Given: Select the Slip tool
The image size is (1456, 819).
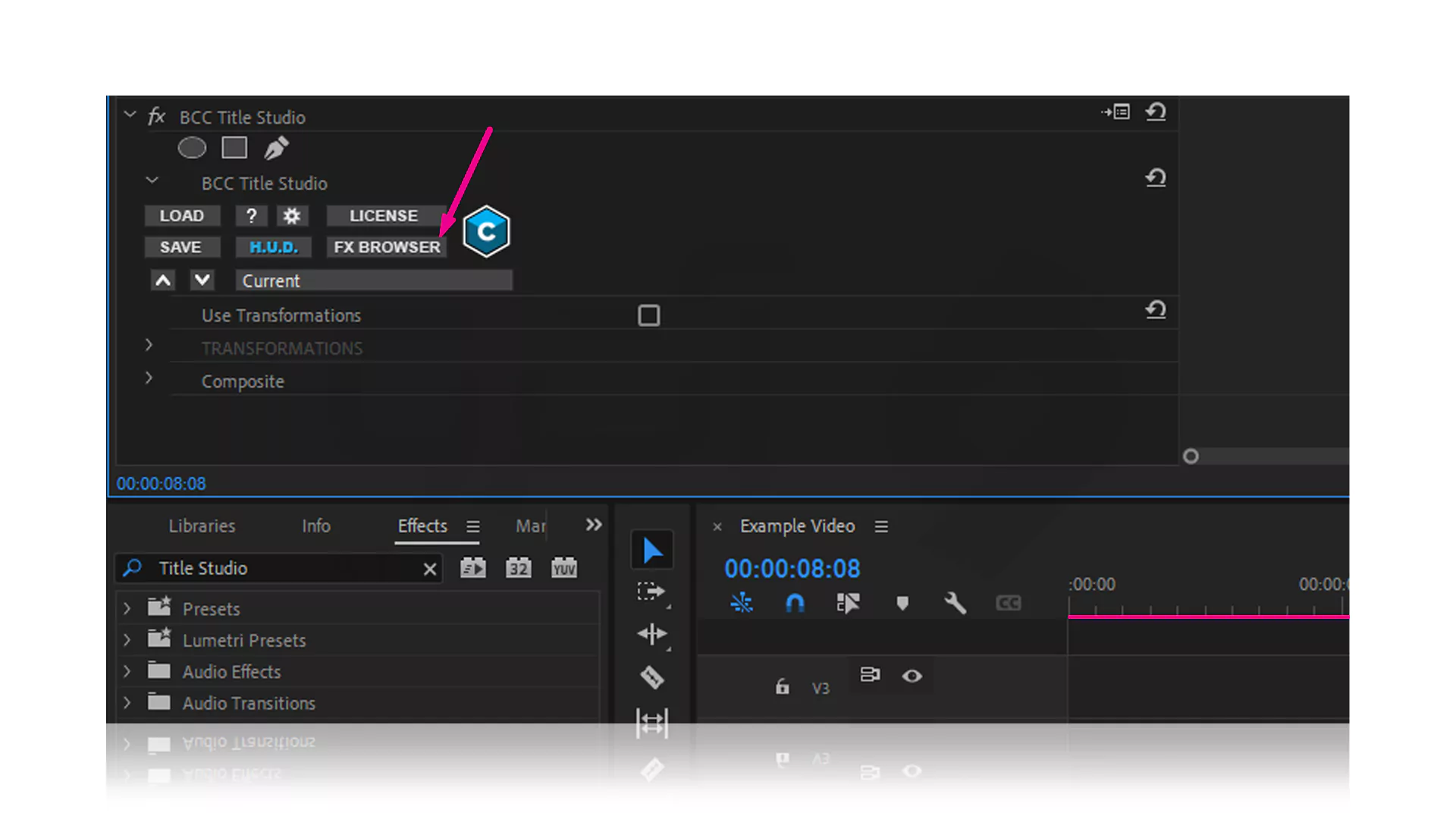Looking at the screenshot, I should 652,723.
